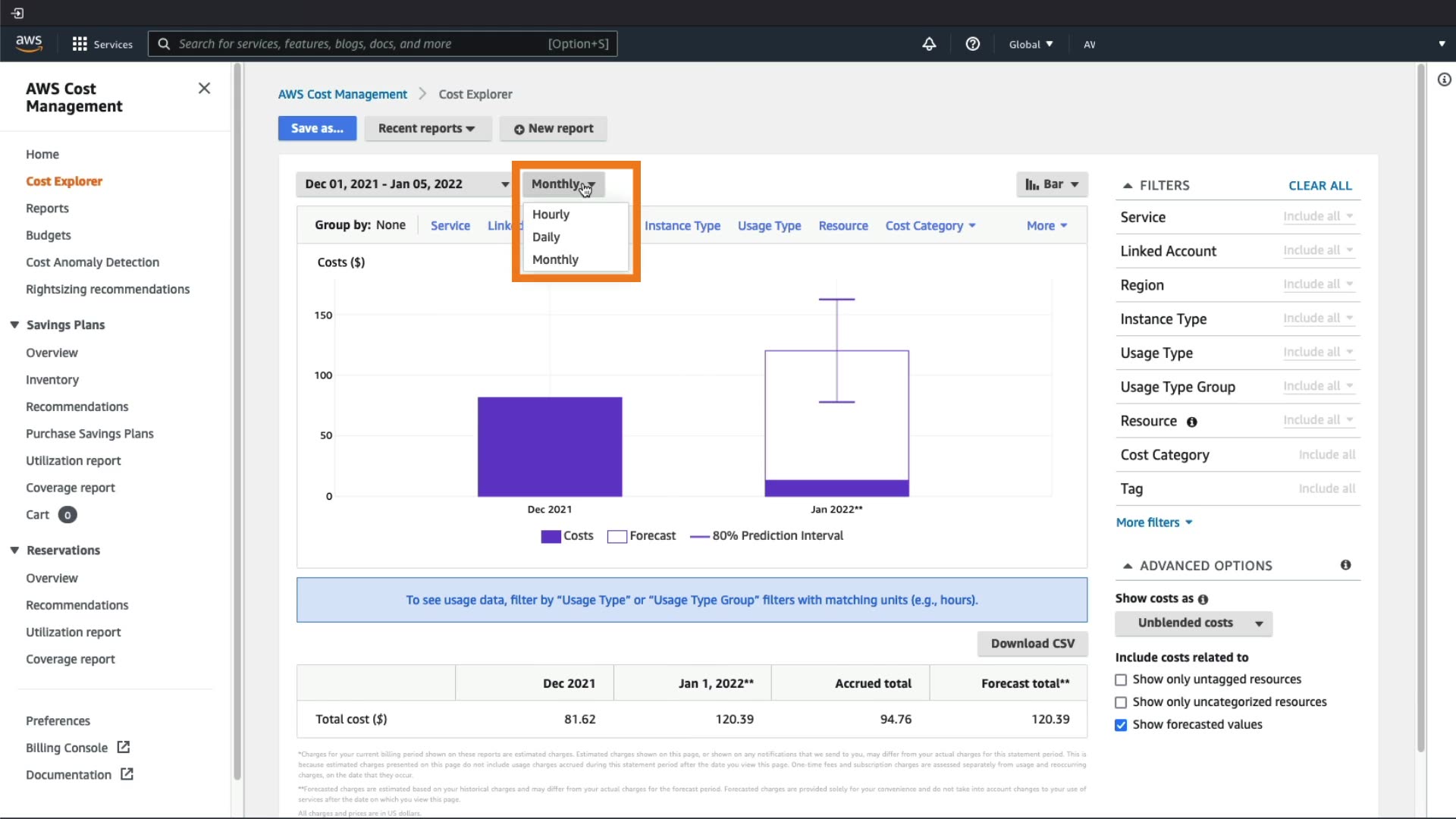
Task: Click the Download CSV button
Action: tap(1032, 643)
